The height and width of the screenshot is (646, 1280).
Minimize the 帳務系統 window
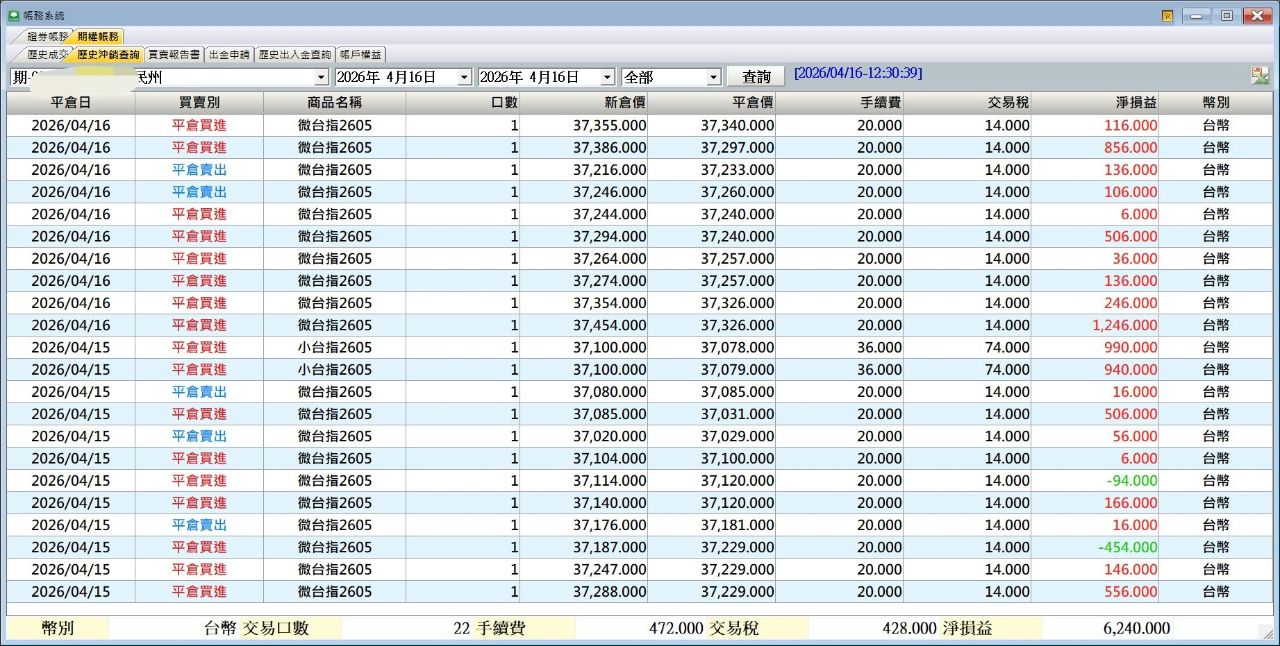pyautogui.click(x=1197, y=15)
